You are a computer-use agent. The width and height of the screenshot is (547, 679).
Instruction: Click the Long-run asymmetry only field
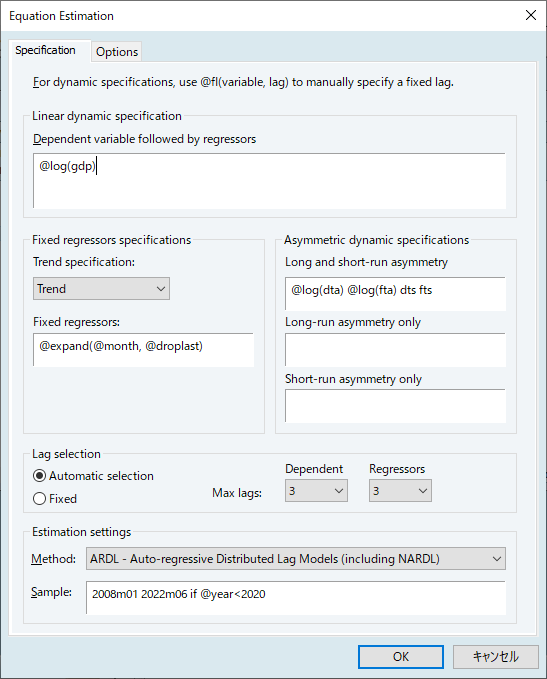(395, 350)
